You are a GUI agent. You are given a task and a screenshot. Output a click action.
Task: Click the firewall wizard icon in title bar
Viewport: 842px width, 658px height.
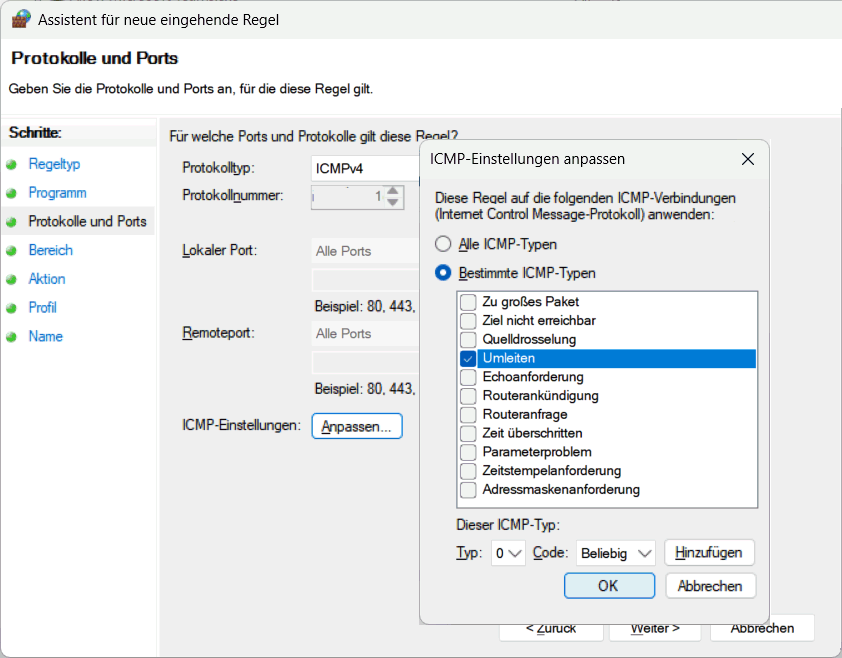21,20
